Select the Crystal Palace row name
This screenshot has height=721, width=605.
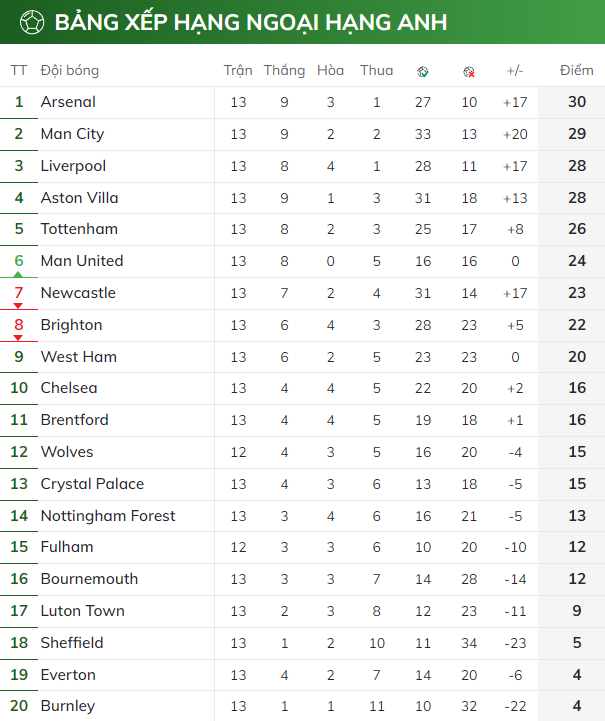point(92,484)
